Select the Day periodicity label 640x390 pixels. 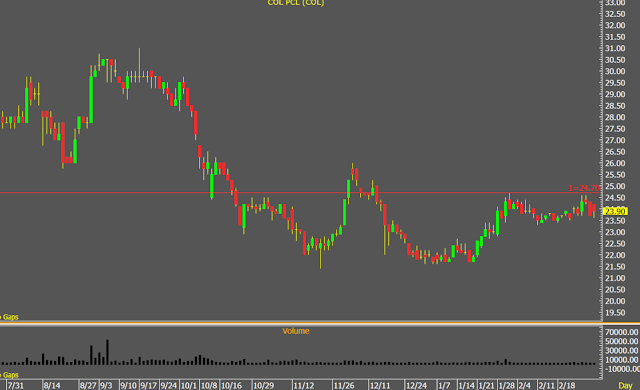[x=625, y=386]
